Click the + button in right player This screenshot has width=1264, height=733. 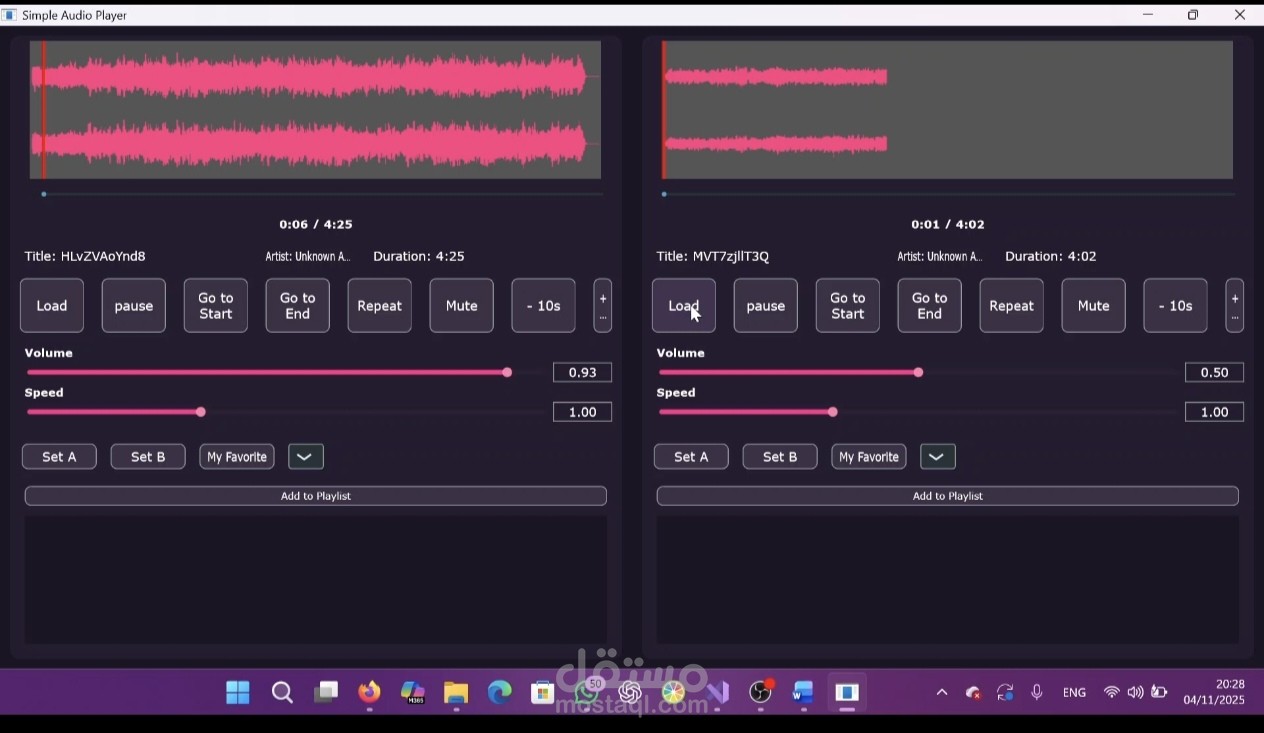(1235, 306)
